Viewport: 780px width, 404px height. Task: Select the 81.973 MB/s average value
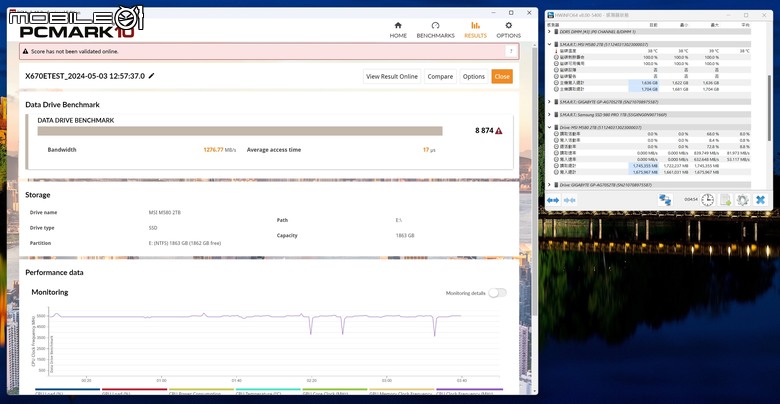click(739, 153)
